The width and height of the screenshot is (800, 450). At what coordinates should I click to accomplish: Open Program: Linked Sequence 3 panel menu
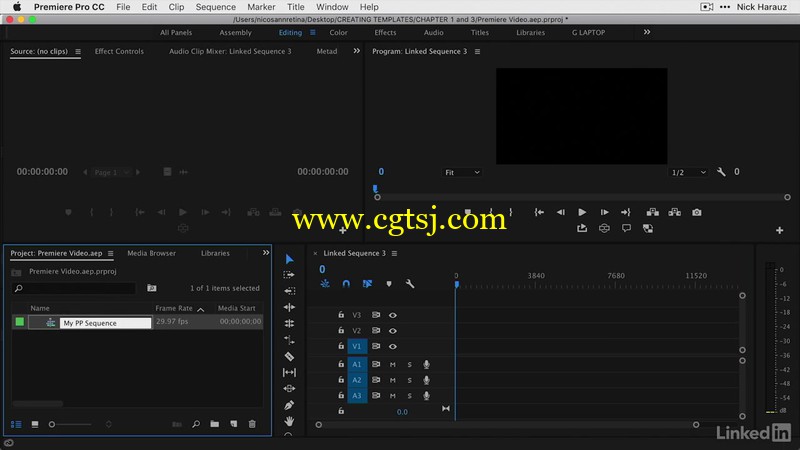pos(478,52)
